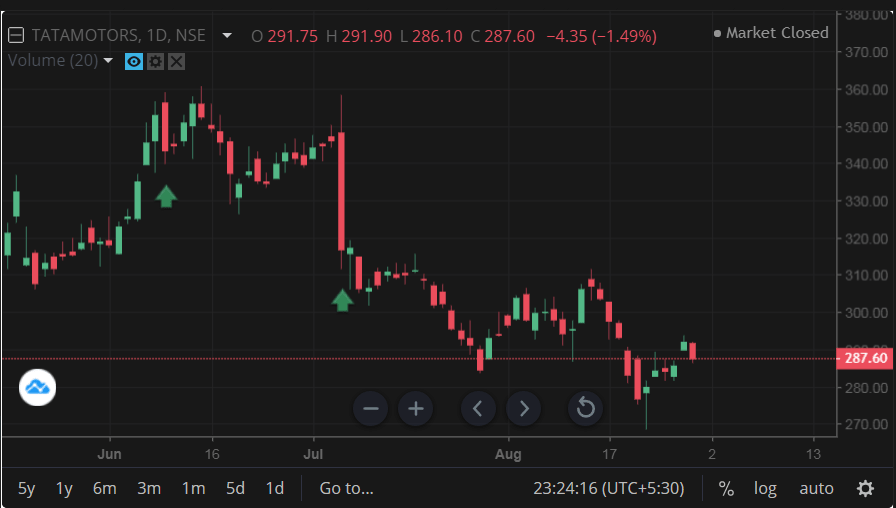
Task: Collapse the TATAMOTORS legend box
Action: 16,35
